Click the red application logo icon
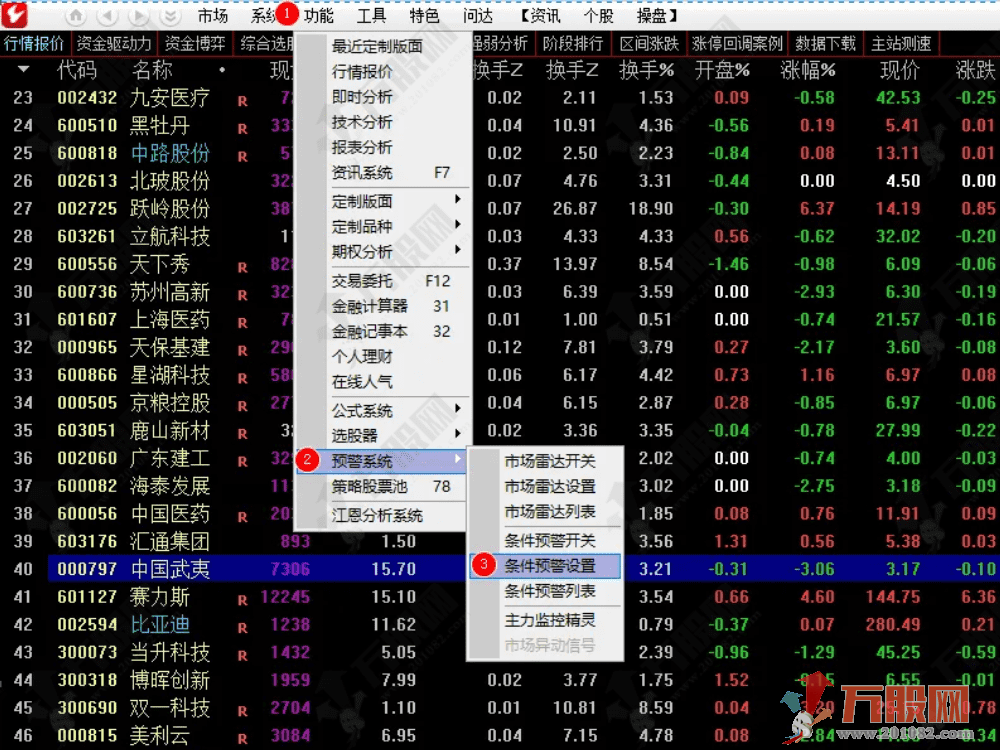This screenshot has height=750, width=1000. point(14,15)
